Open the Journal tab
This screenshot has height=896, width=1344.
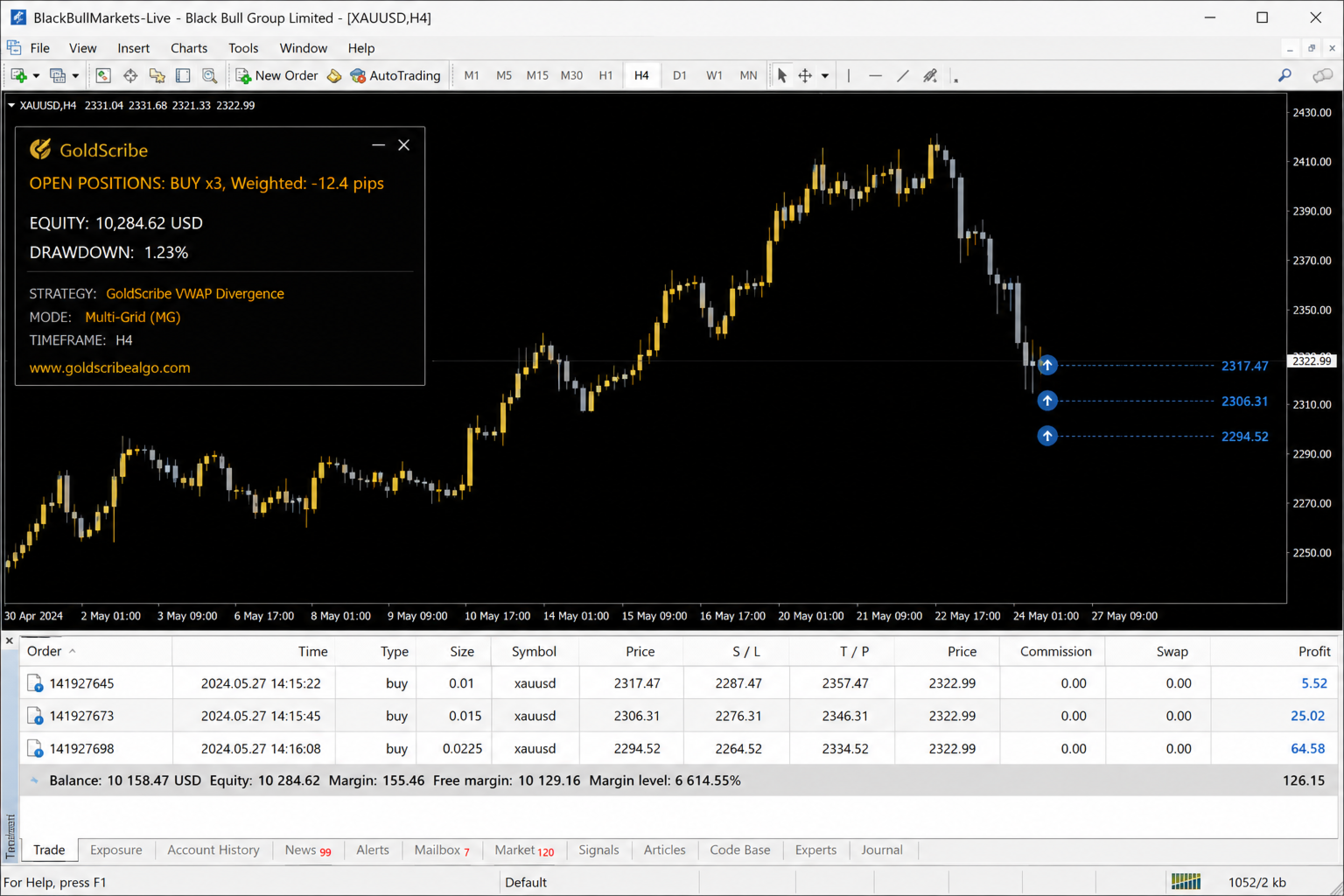coord(882,850)
